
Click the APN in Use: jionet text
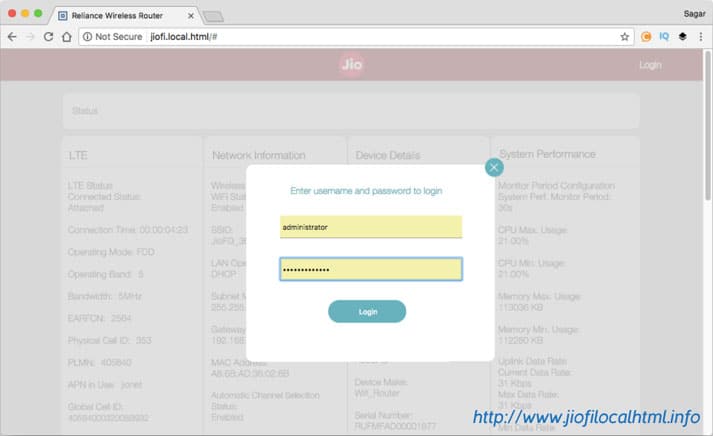(x=105, y=385)
